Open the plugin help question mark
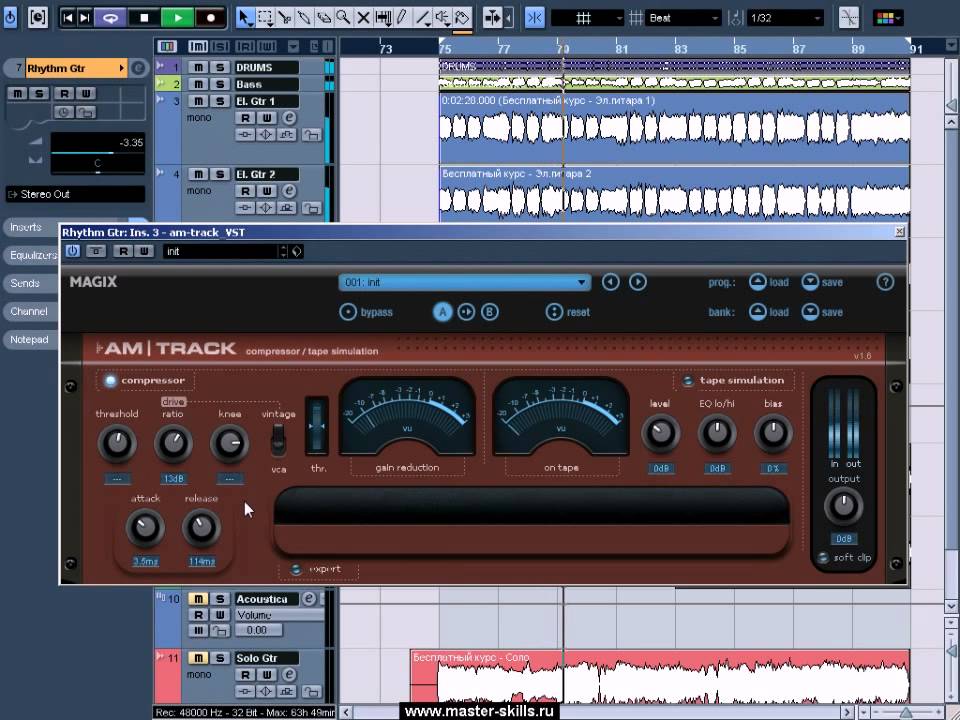The width and height of the screenshot is (960, 720). (x=885, y=282)
